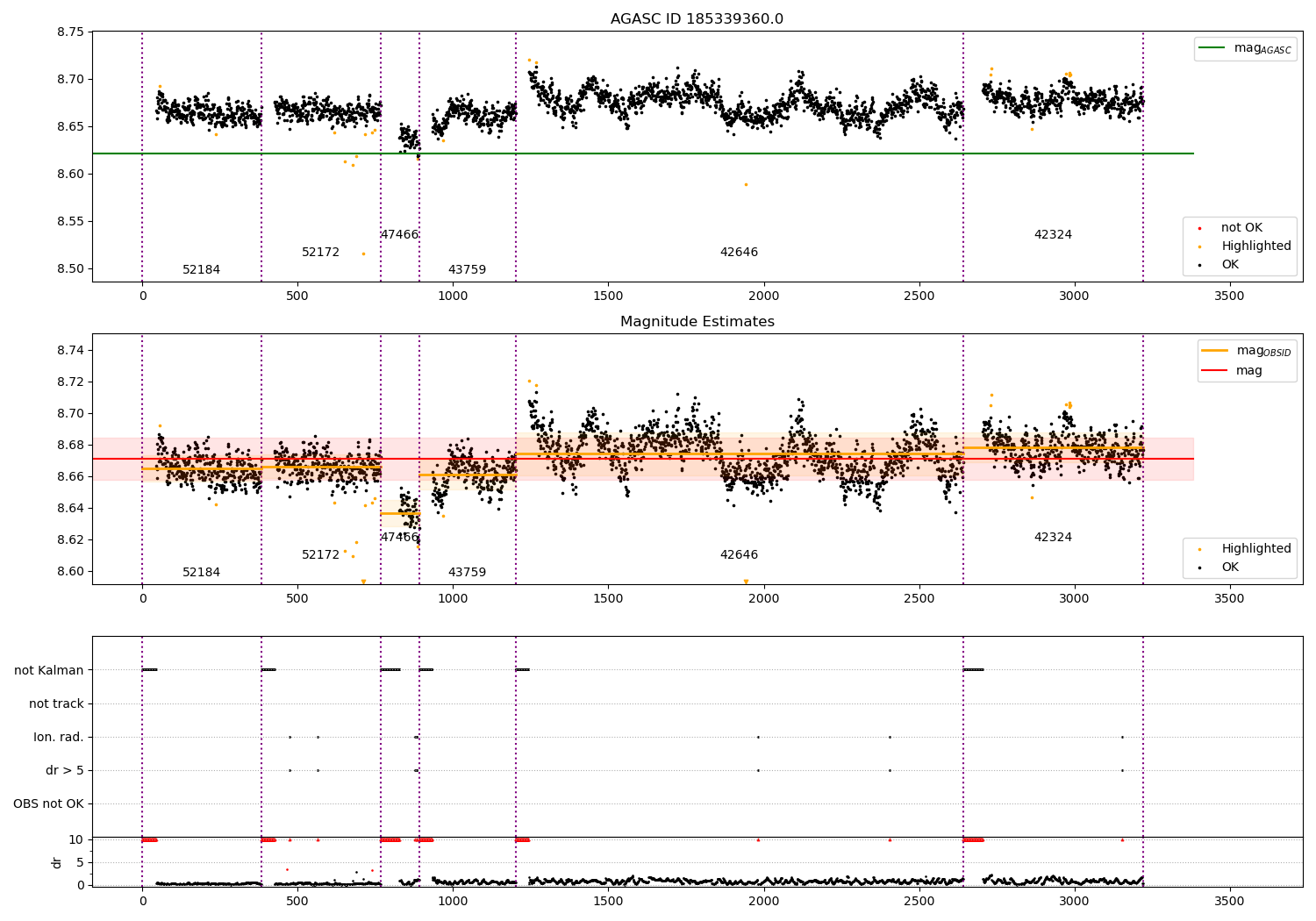This screenshot has width=1316, height=921.
Task: Click the 3500 x-tick under AGASC ID plot
Action: pos(1229,296)
